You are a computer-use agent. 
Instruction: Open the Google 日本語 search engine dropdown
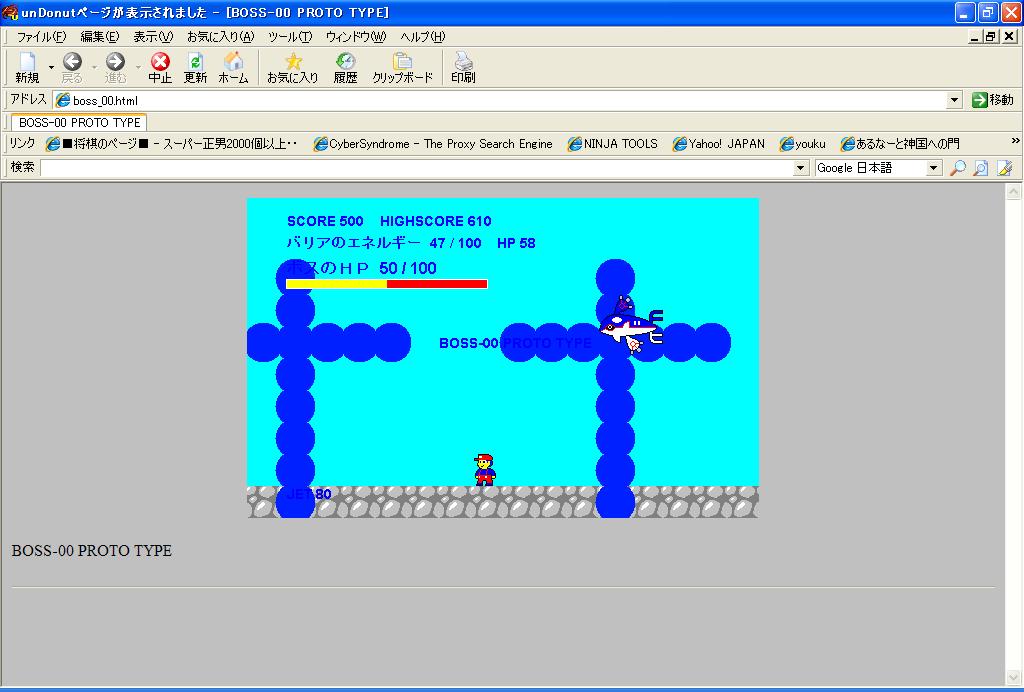coord(934,168)
